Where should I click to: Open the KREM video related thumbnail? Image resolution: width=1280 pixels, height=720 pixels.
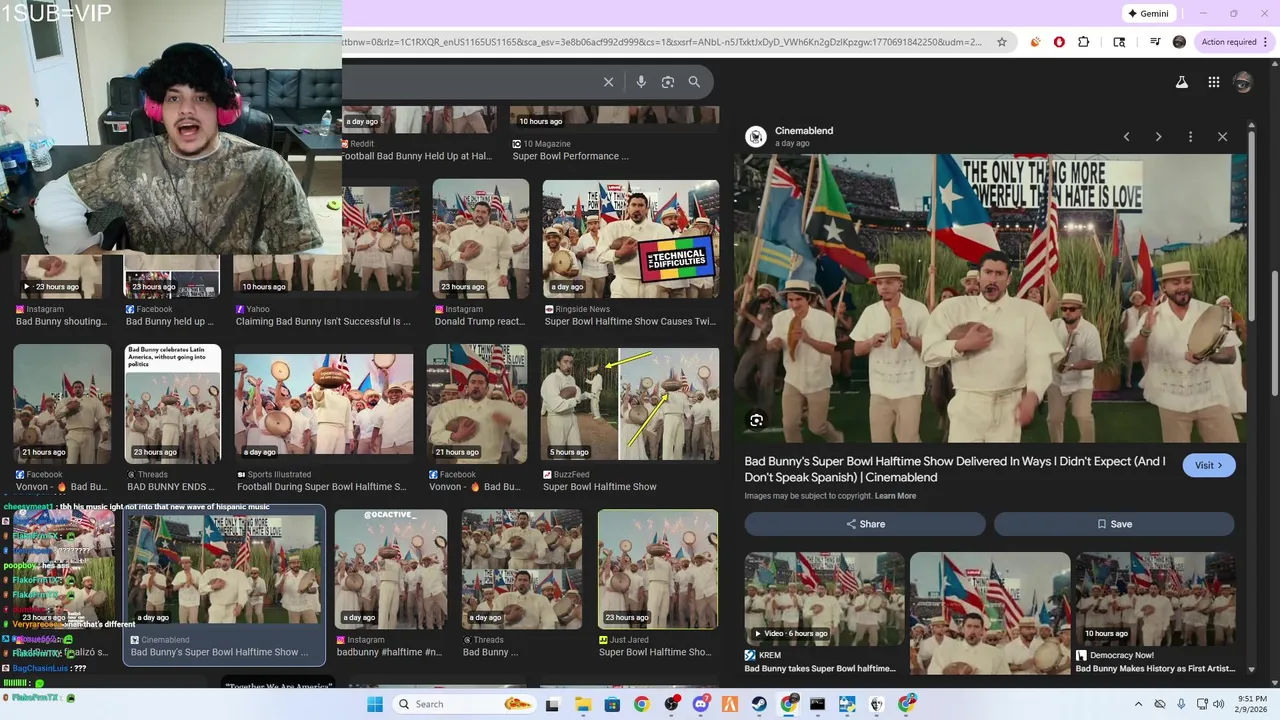pyautogui.click(x=824, y=598)
